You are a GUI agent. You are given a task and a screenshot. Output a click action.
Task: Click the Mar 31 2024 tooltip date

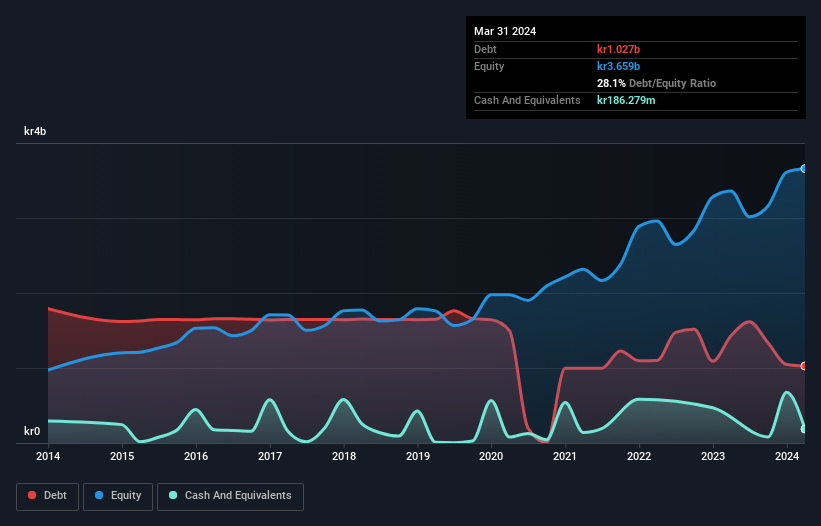click(505, 31)
